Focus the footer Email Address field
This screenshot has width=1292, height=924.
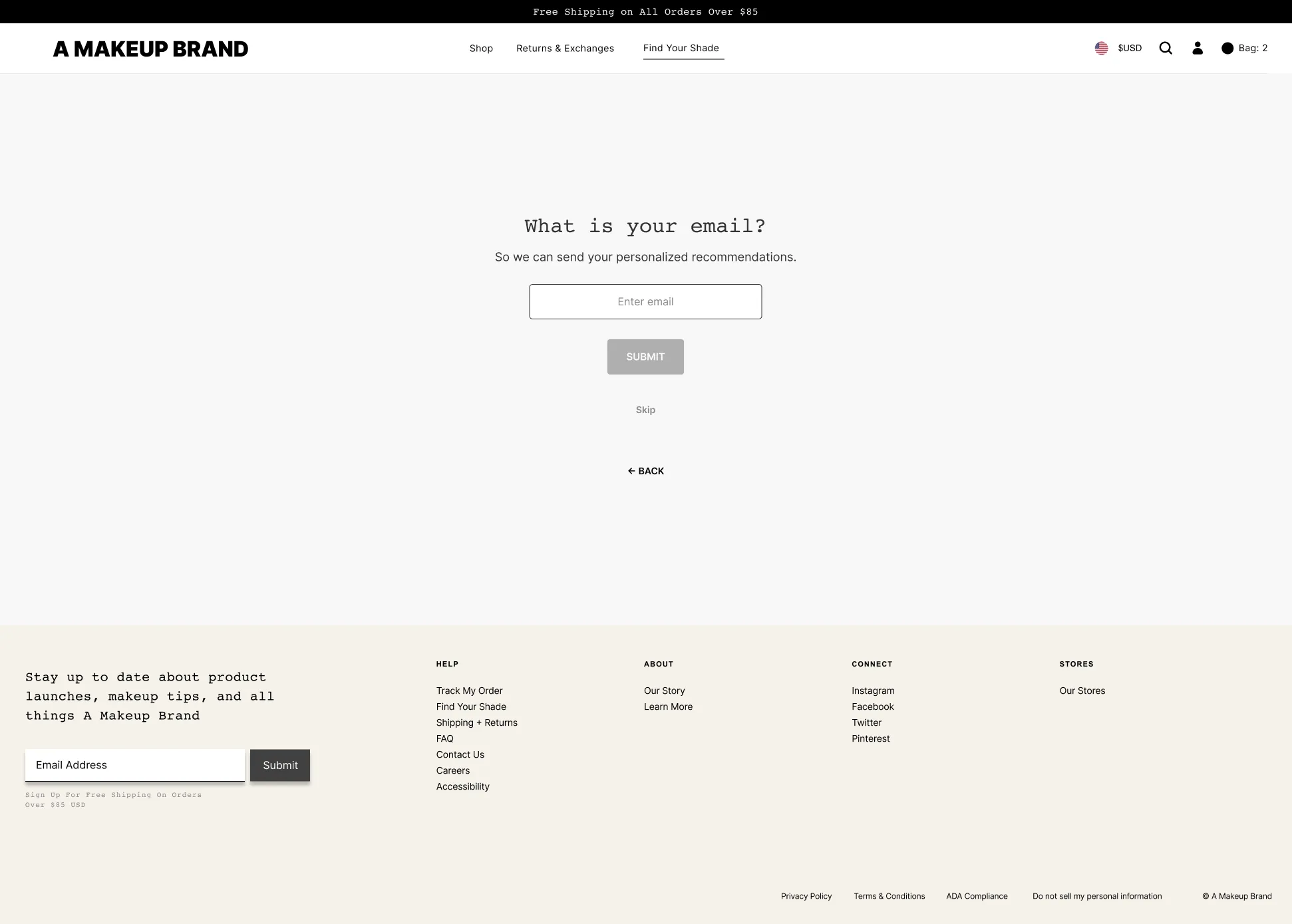pos(135,765)
